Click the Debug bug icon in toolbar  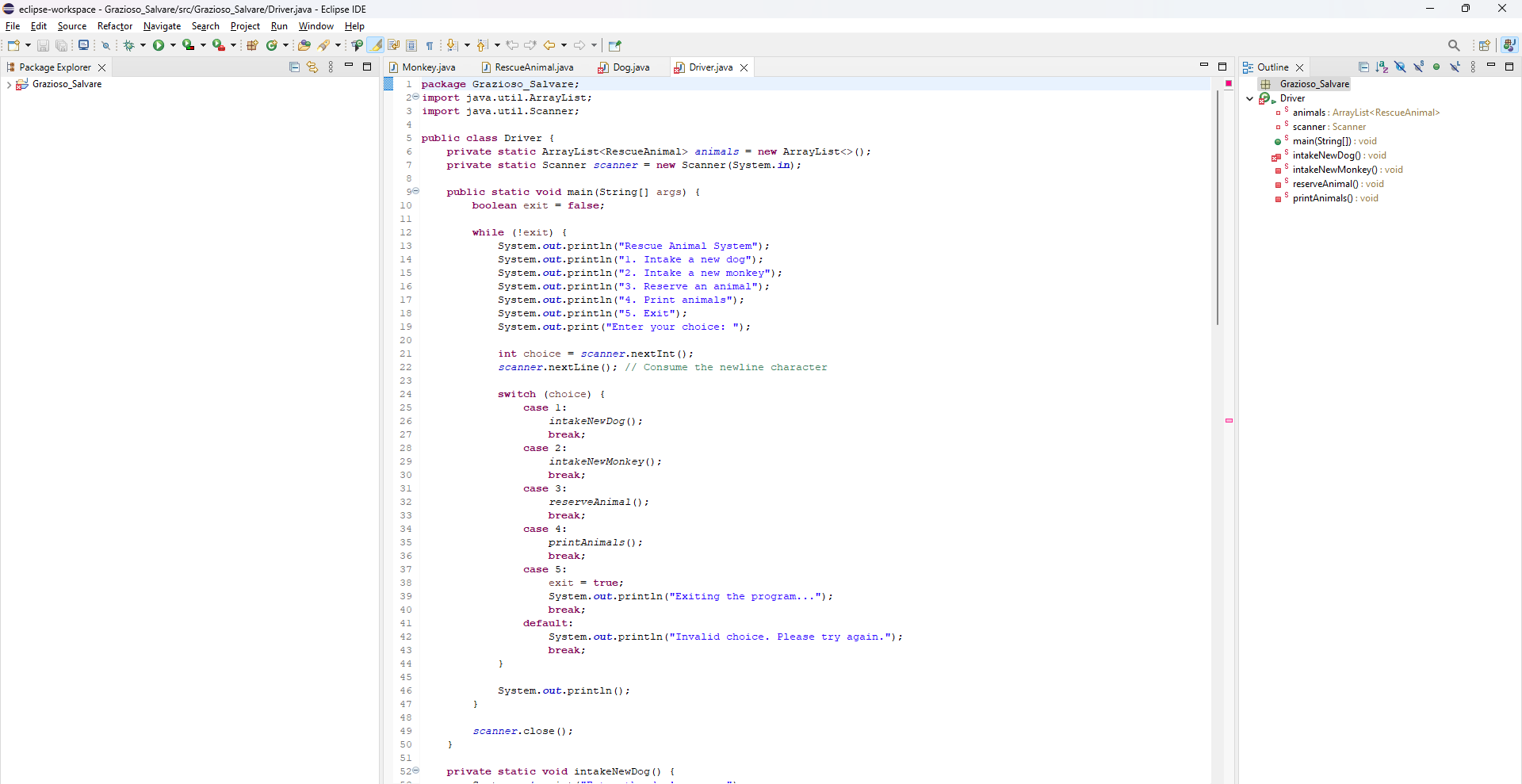point(128,46)
